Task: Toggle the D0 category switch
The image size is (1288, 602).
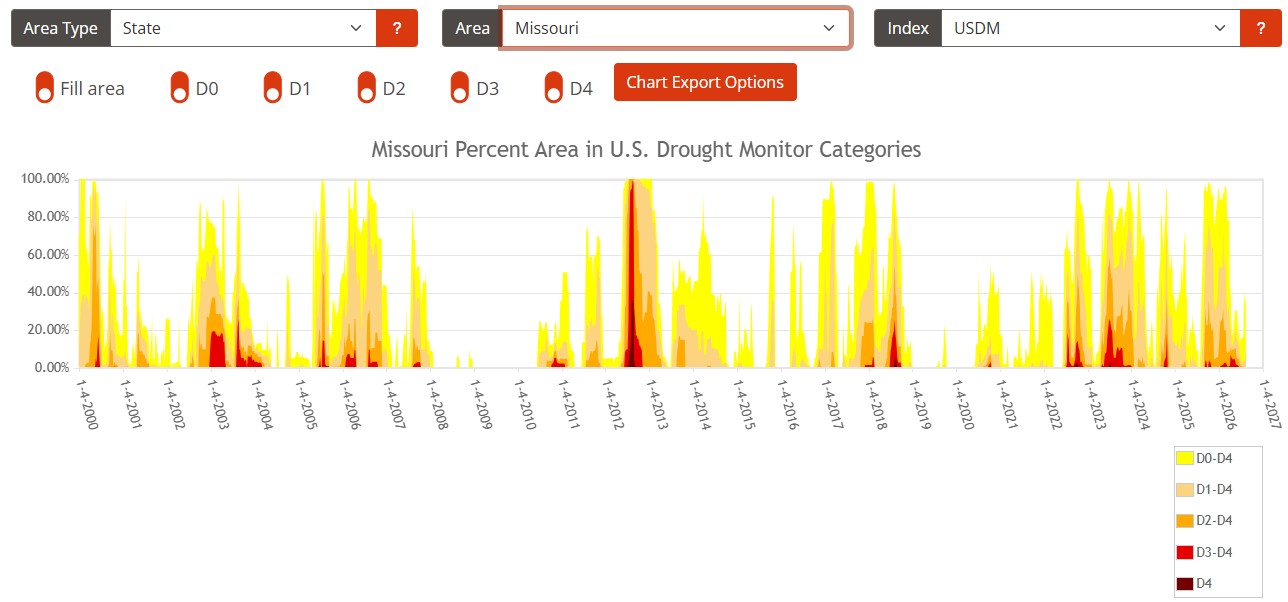Action: point(180,88)
